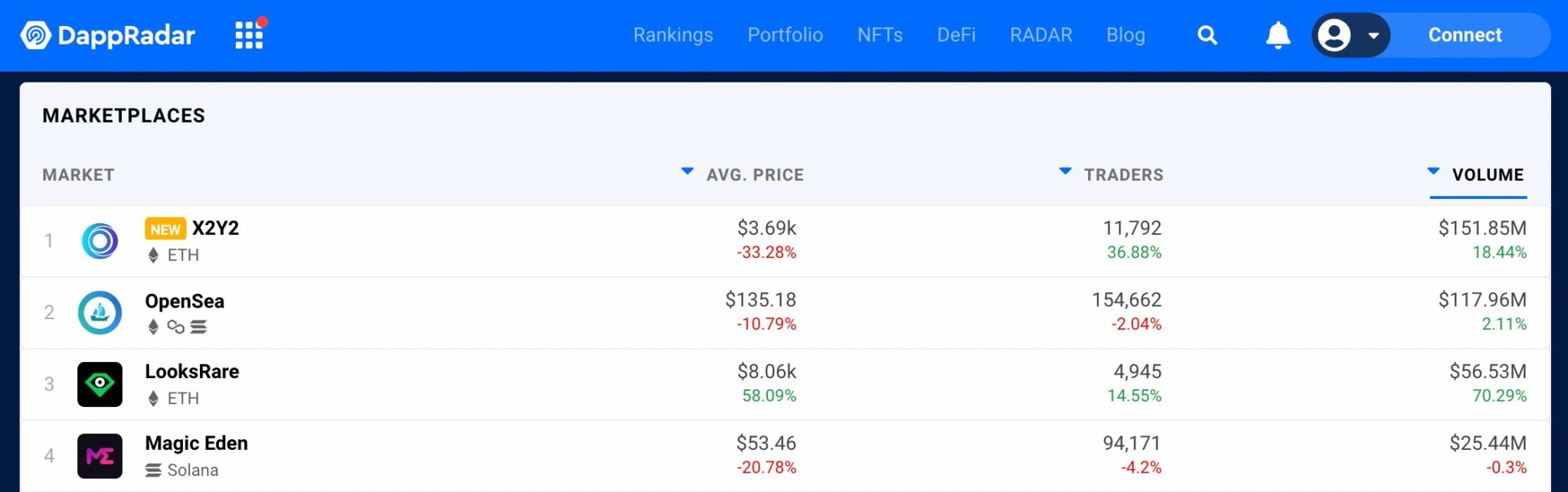Expand the user account dropdown arrow

1374,35
